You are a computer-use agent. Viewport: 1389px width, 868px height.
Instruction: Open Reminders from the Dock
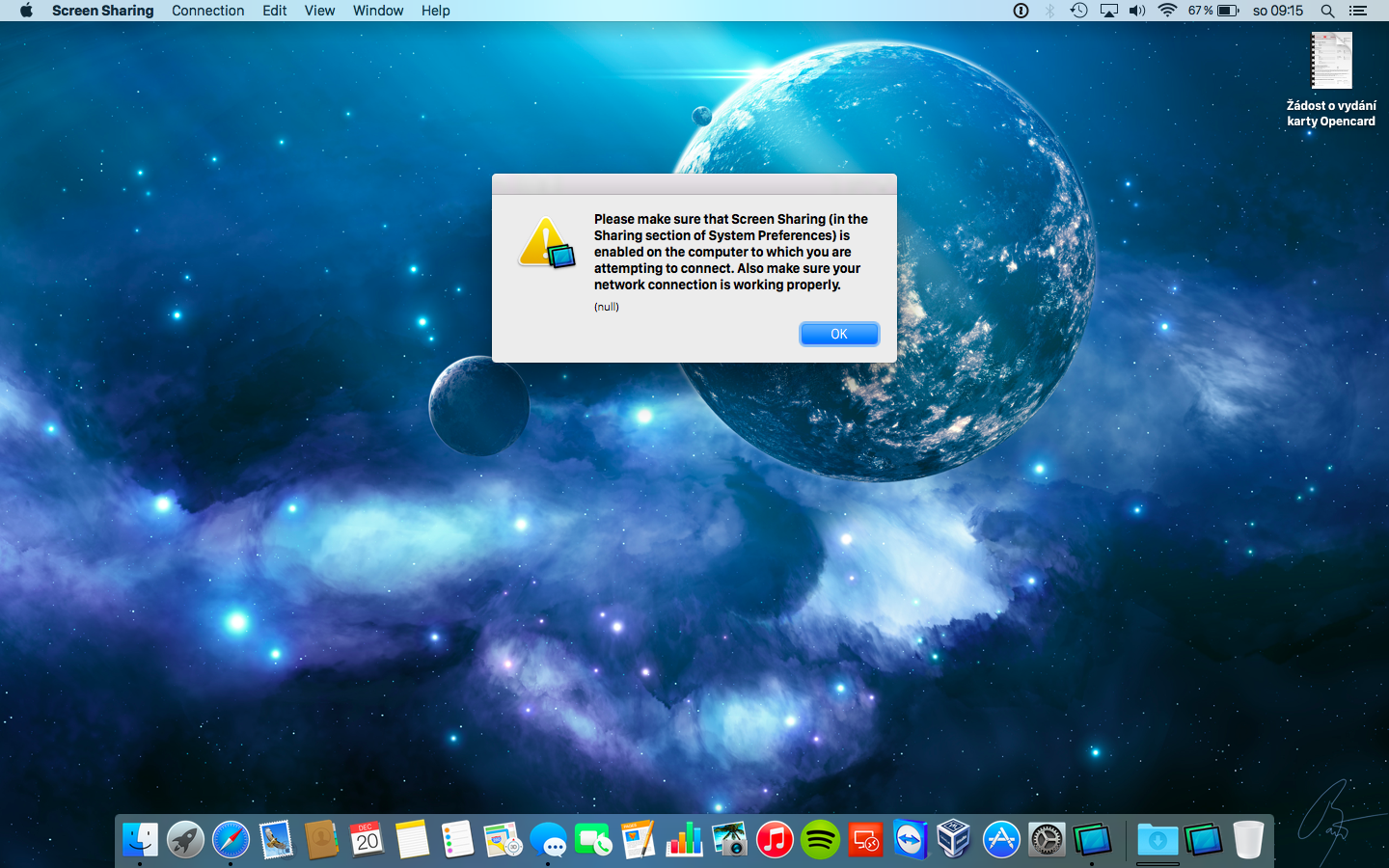[457, 840]
